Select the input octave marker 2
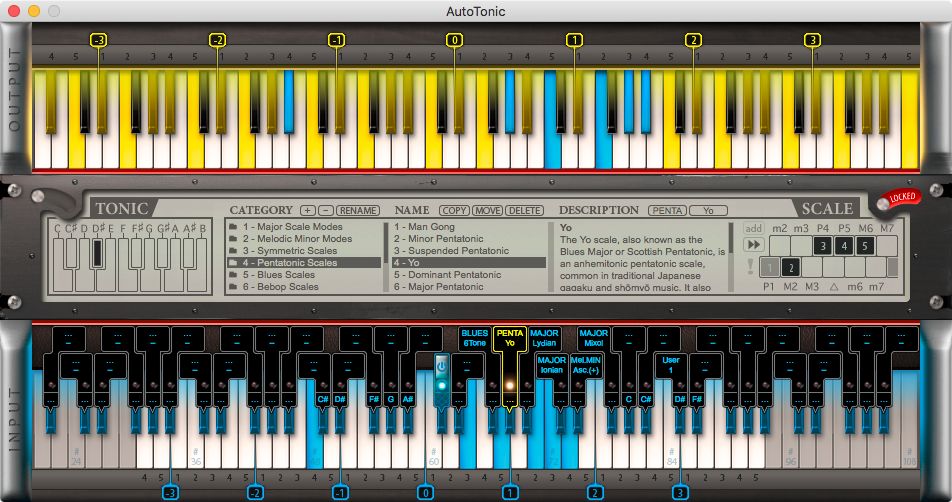The height and width of the screenshot is (502, 952). pos(595,492)
